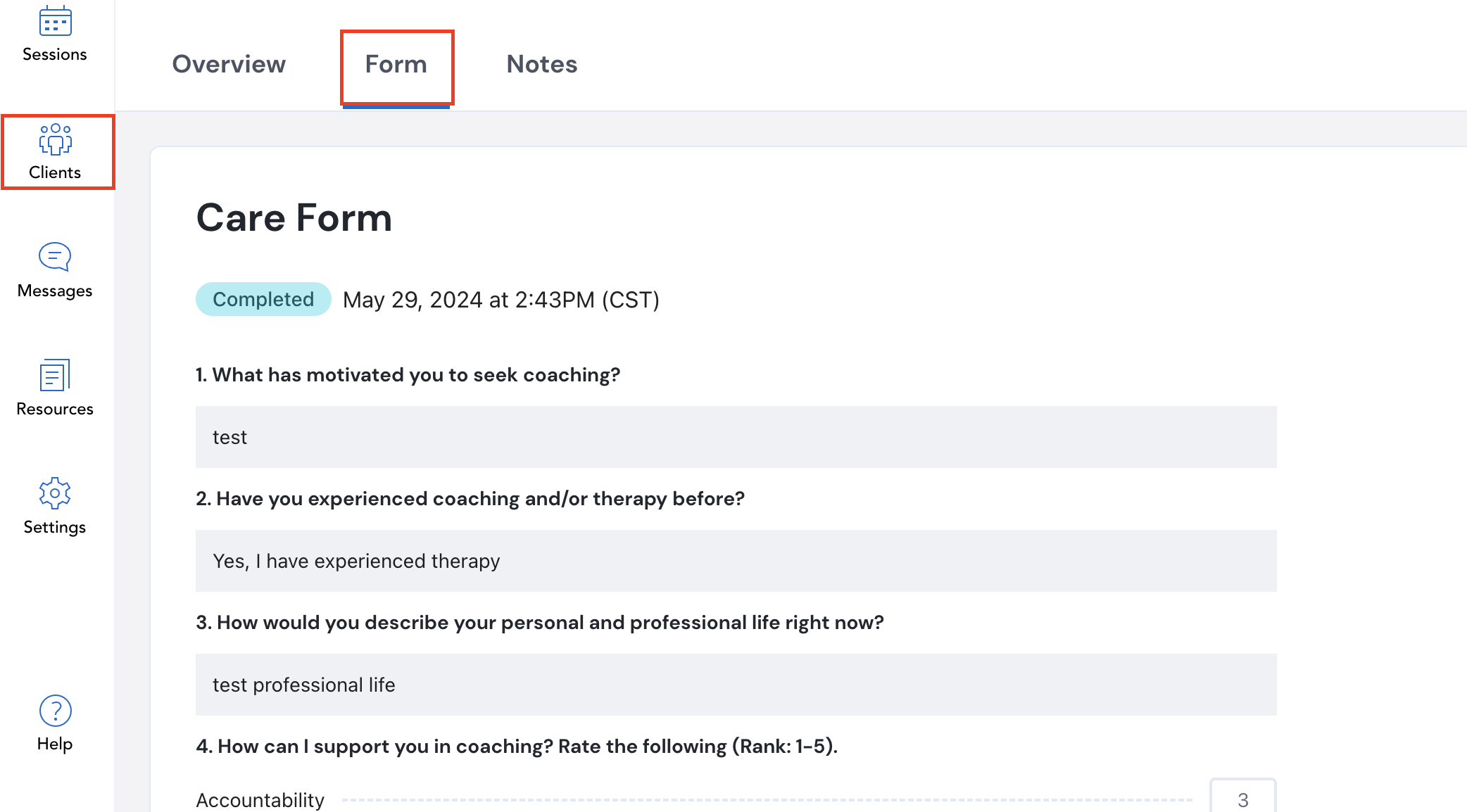
Task: Open the Sessions calendar icon
Action: (x=55, y=22)
